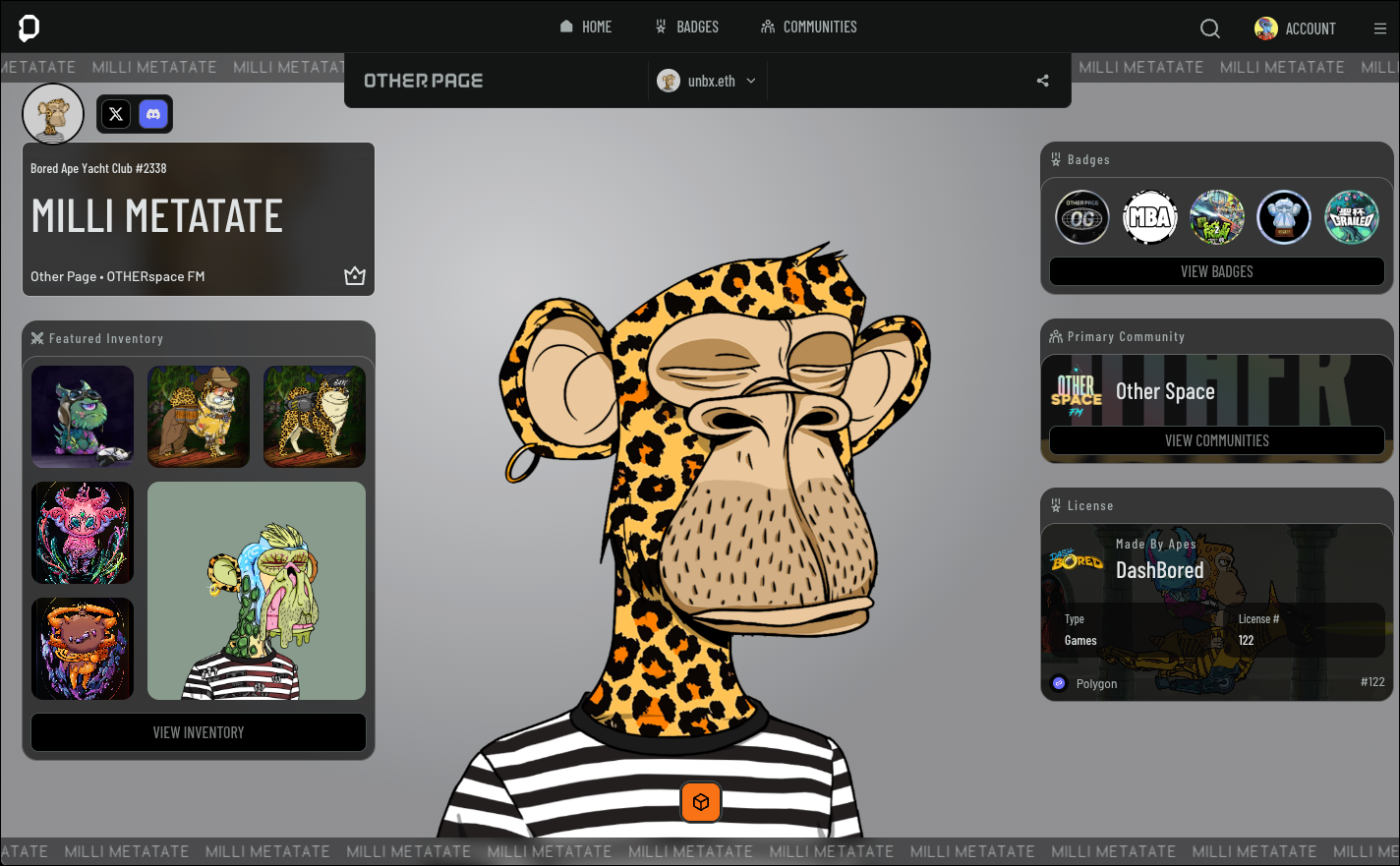The height and width of the screenshot is (866, 1400).
Task: Select the OG Other Page badge
Action: (1082, 217)
